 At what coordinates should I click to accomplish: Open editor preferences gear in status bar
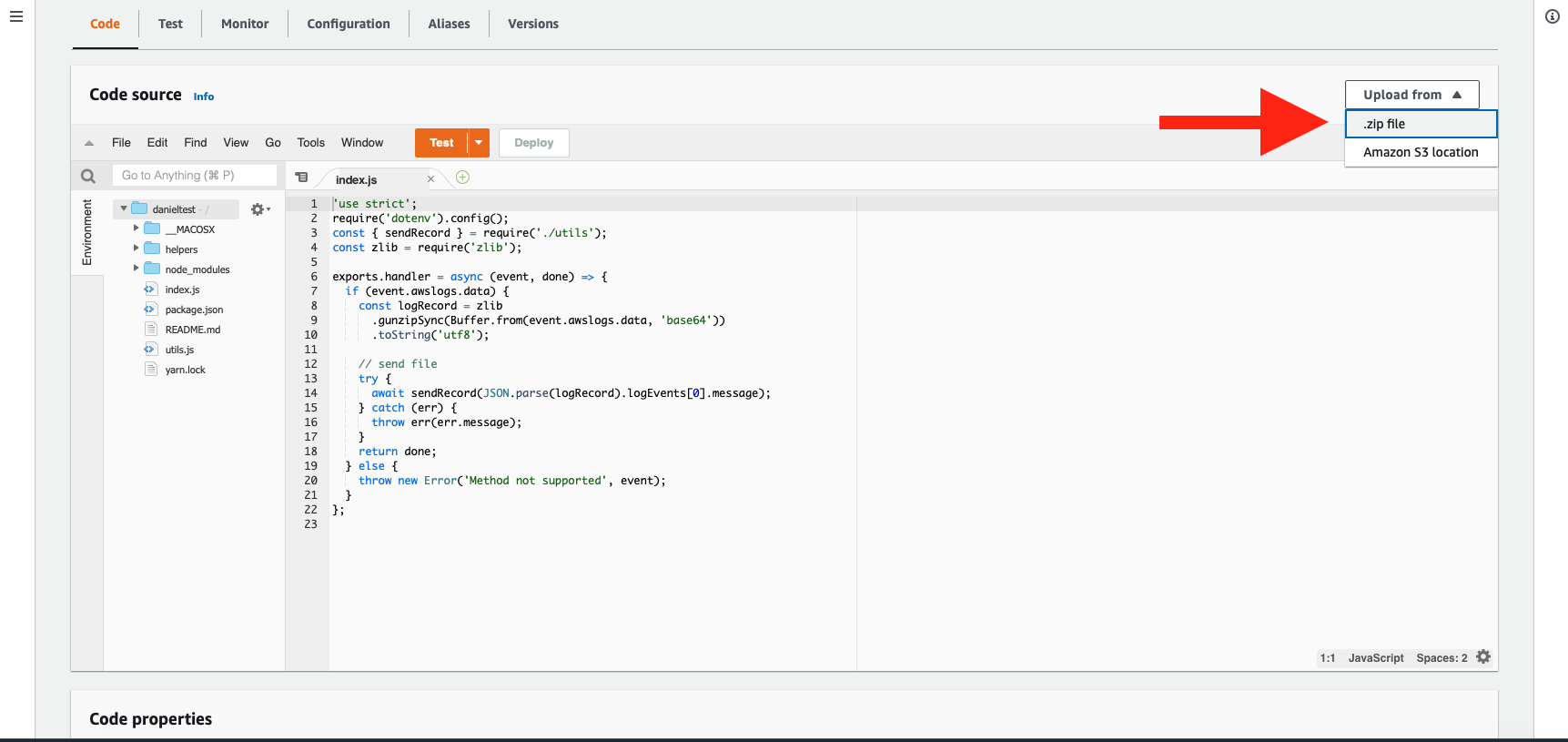[1483, 656]
